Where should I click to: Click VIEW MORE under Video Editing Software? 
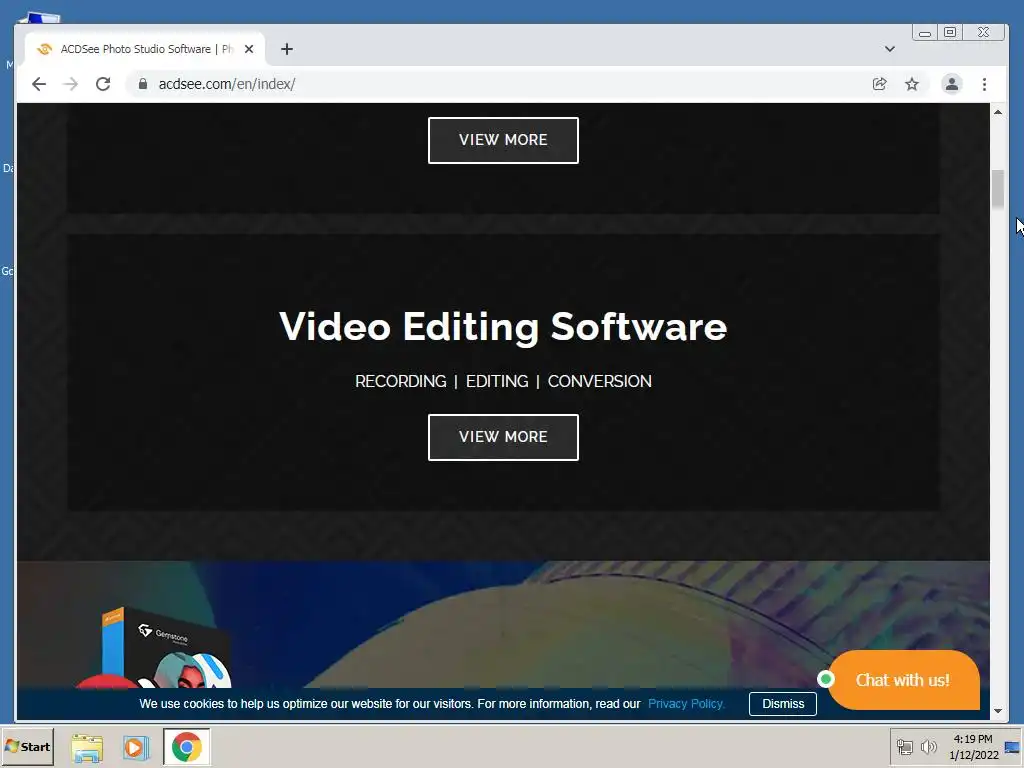click(x=503, y=437)
